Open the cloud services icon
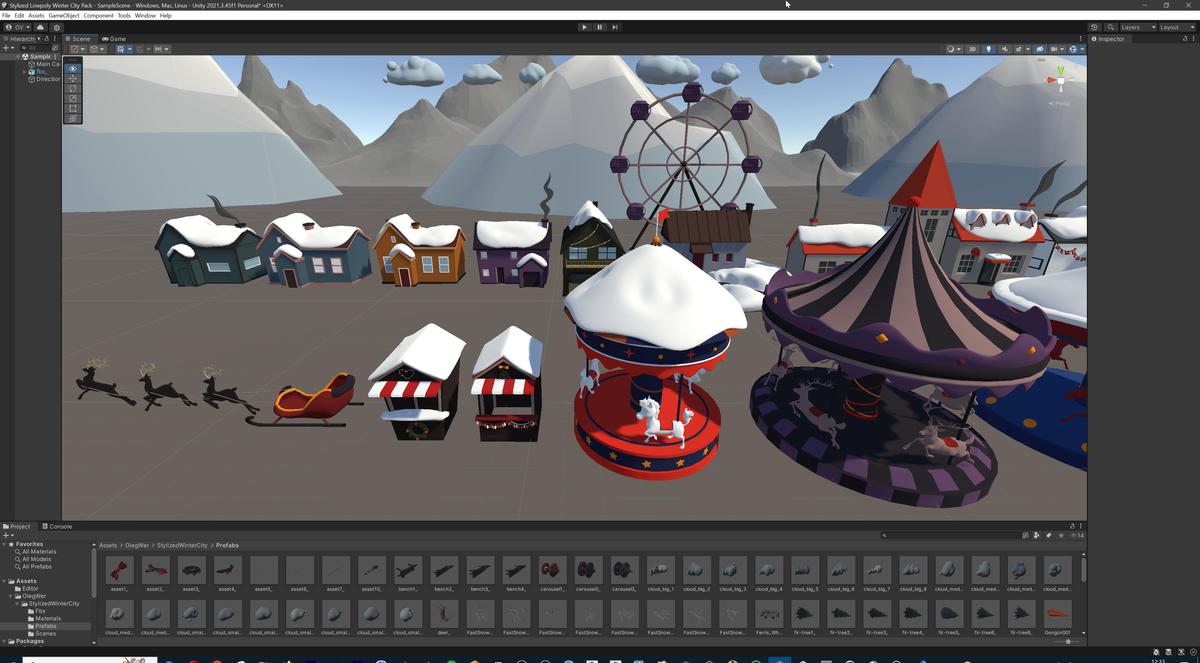The width and height of the screenshot is (1200, 663). (x=41, y=27)
